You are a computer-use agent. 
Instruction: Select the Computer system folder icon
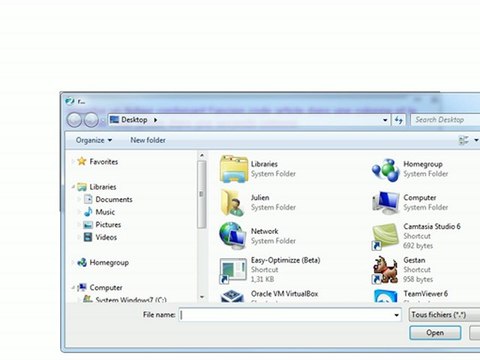386,203
